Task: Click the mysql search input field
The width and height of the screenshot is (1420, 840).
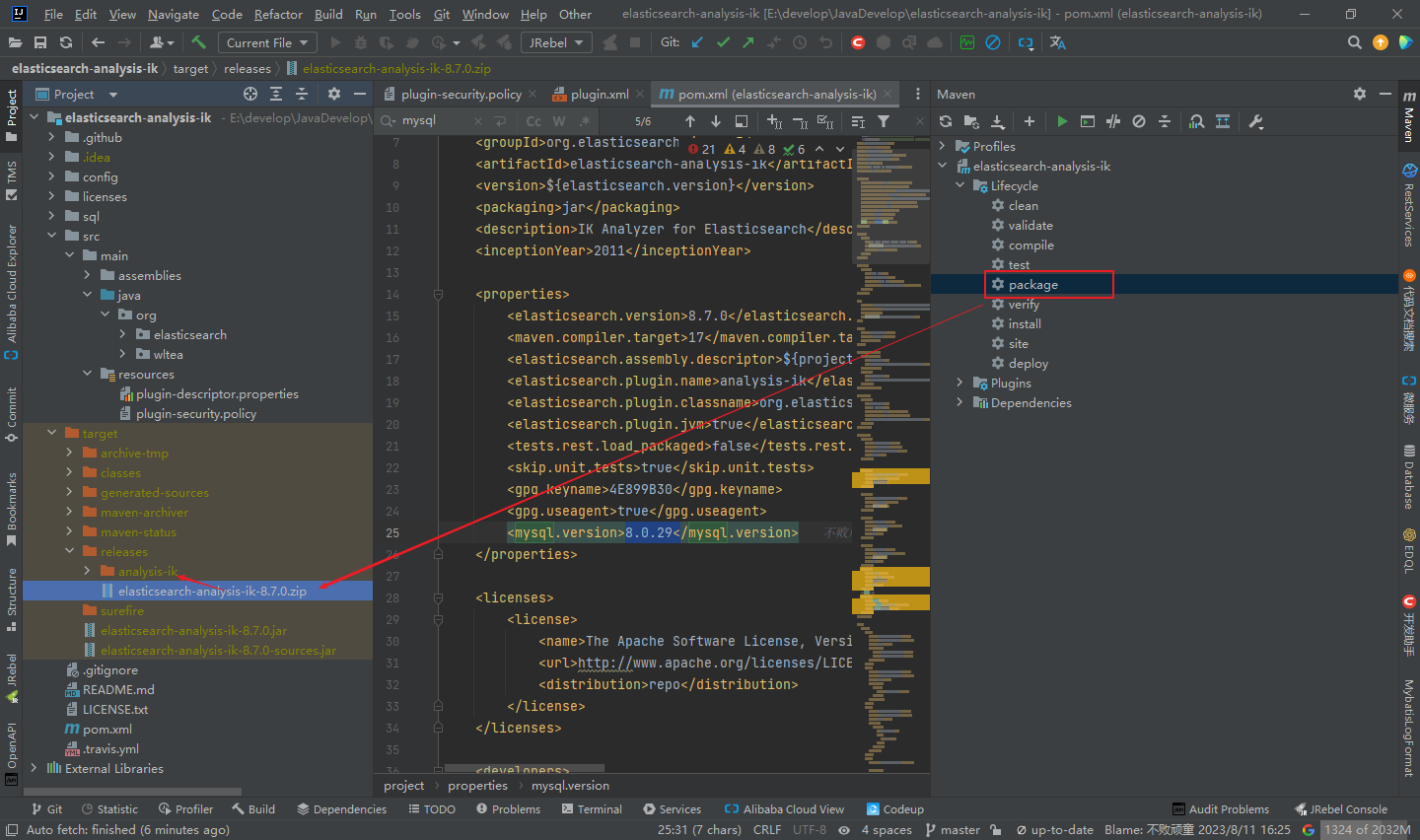Action: [x=434, y=120]
